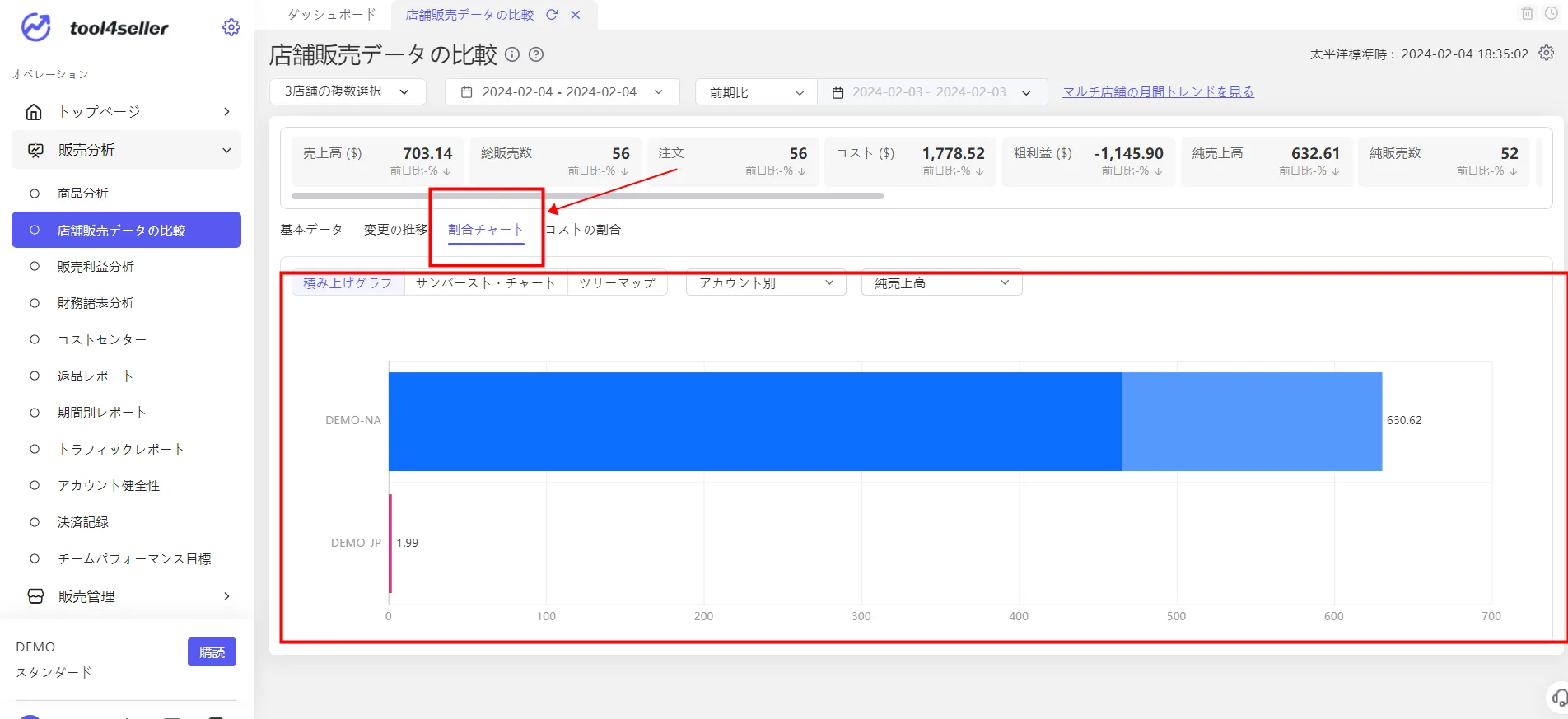Open 2024-02-04 date range picker
The width and height of the screenshot is (1568, 719).
(x=562, y=91)
